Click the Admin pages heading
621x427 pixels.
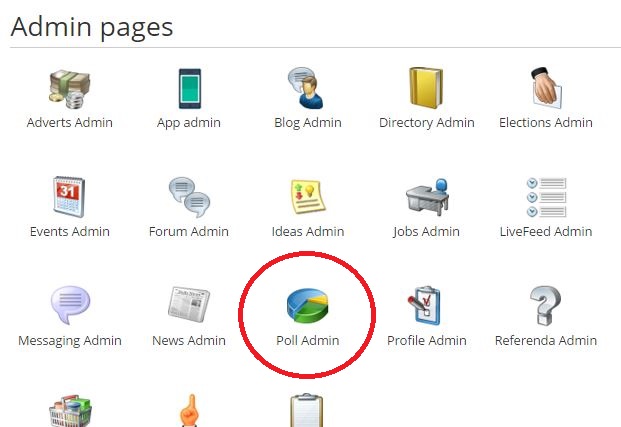92,28
